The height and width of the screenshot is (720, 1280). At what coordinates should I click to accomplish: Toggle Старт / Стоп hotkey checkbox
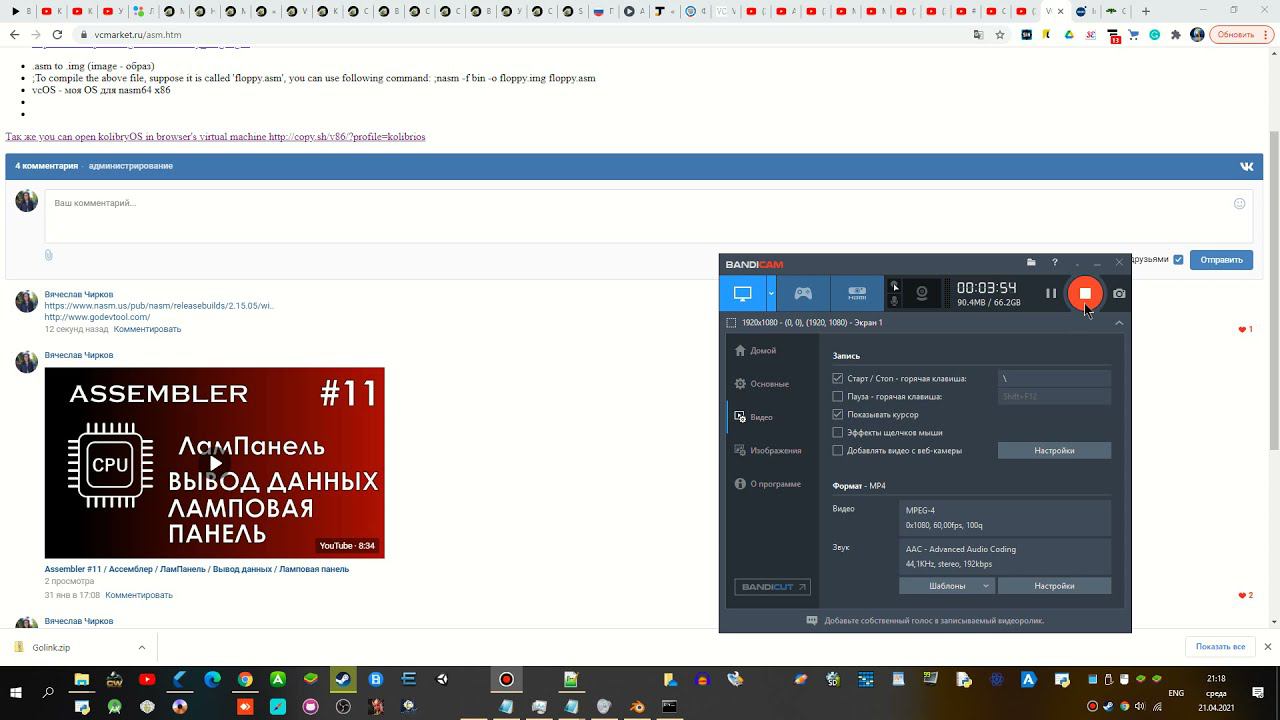[x=838, y=379]
